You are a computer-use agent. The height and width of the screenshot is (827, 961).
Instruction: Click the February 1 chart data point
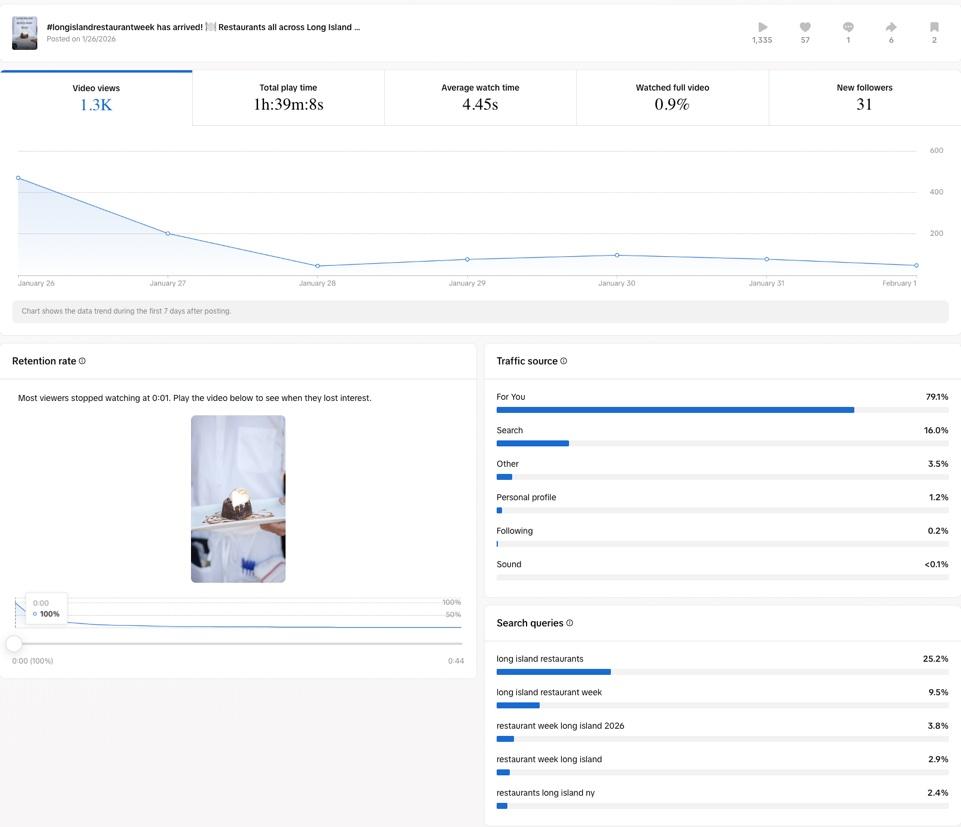point(916,265)
